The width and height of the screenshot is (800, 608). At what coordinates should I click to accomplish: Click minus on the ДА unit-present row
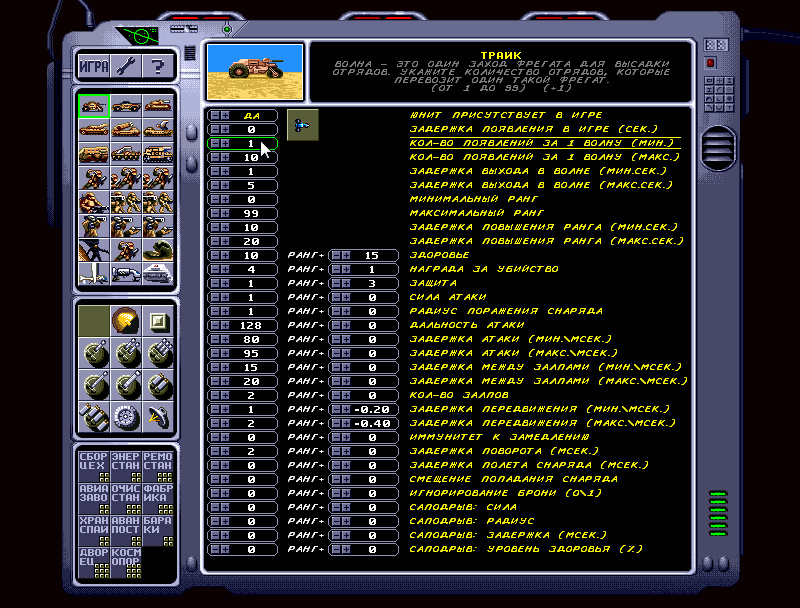(215, 115)
